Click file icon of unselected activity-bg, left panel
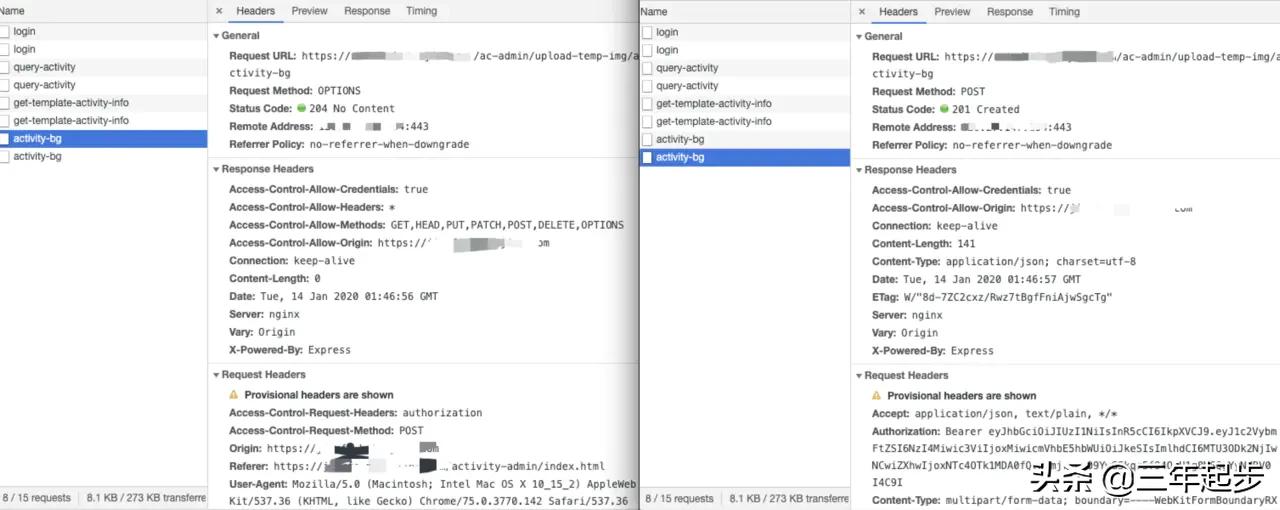The width and height of the screenshot is (1280, 510). pyautogui.click(x=5, y=156)
